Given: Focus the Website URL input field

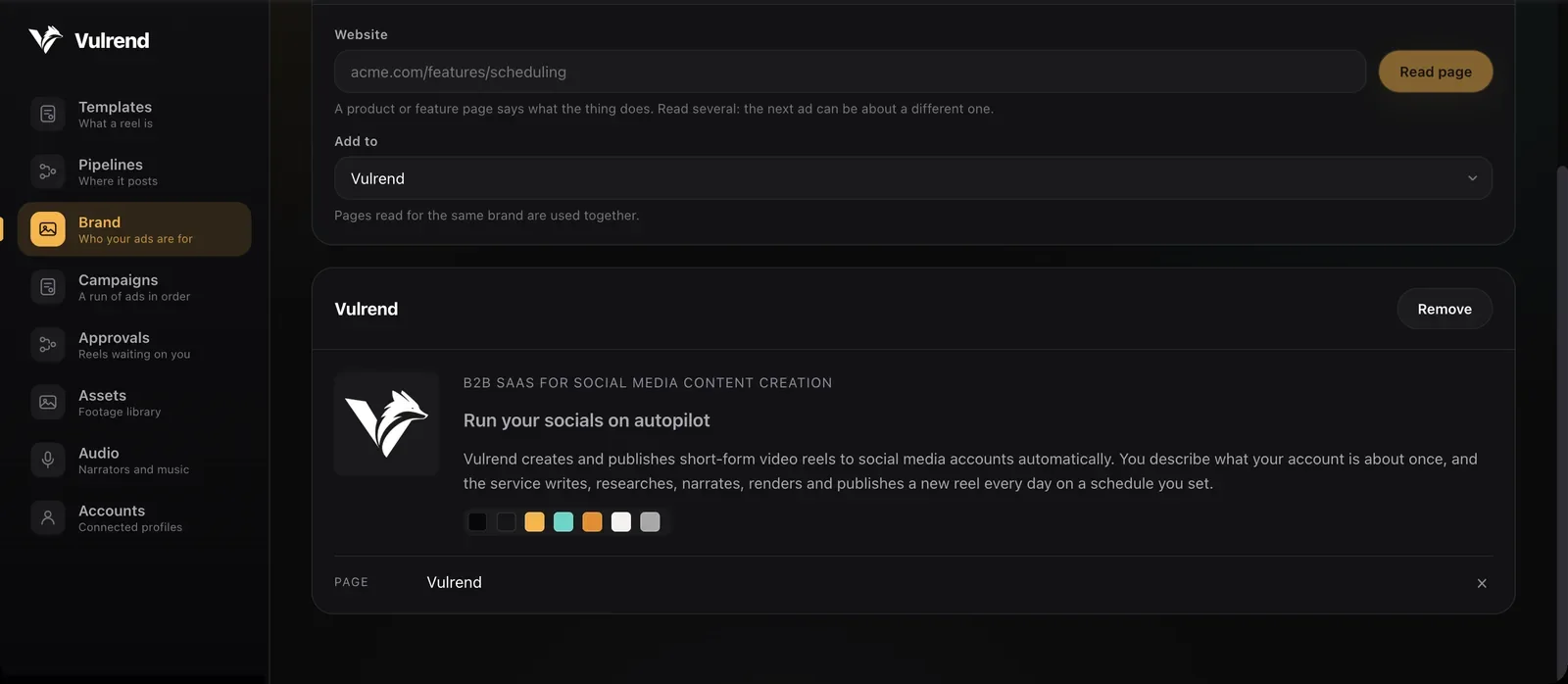Looking at the screenshot, I should (x=850, y=72).
